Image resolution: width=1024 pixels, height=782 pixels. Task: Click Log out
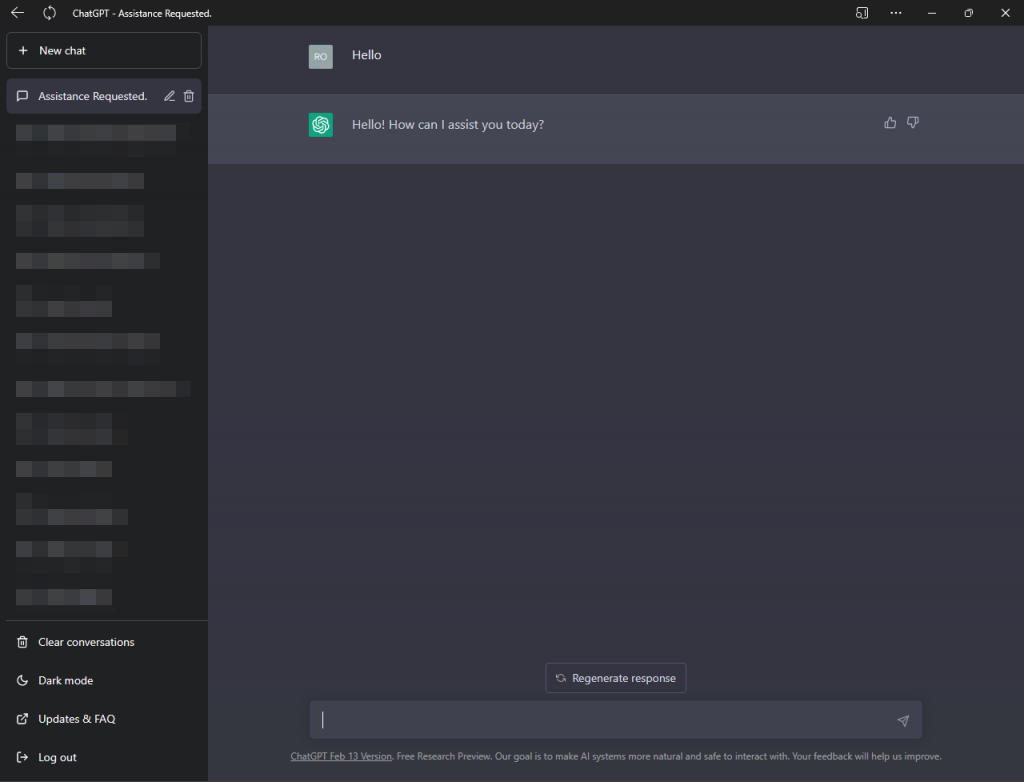pyautogui.click(x=104, y=758)
